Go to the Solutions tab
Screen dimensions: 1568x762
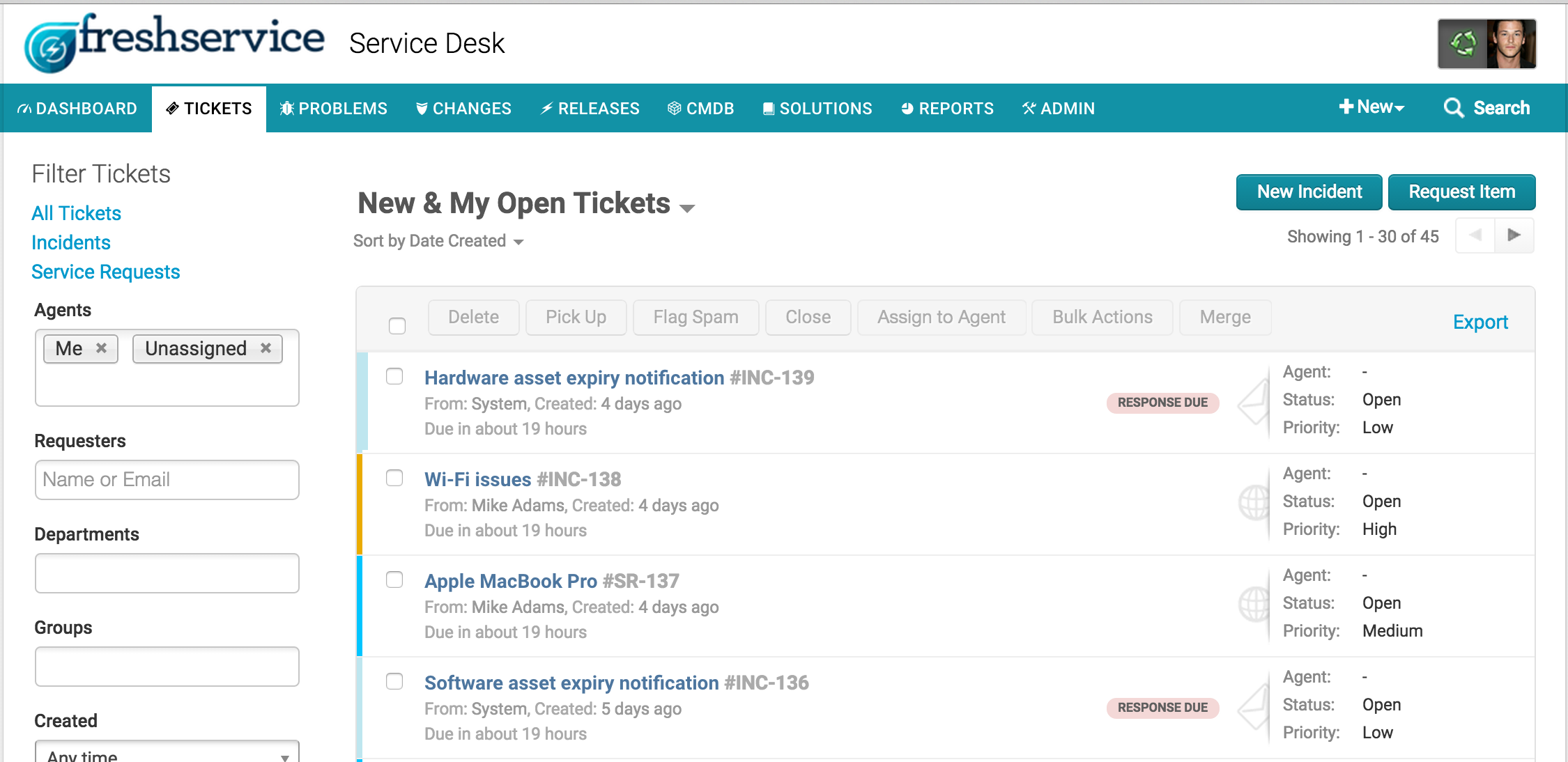817,109
